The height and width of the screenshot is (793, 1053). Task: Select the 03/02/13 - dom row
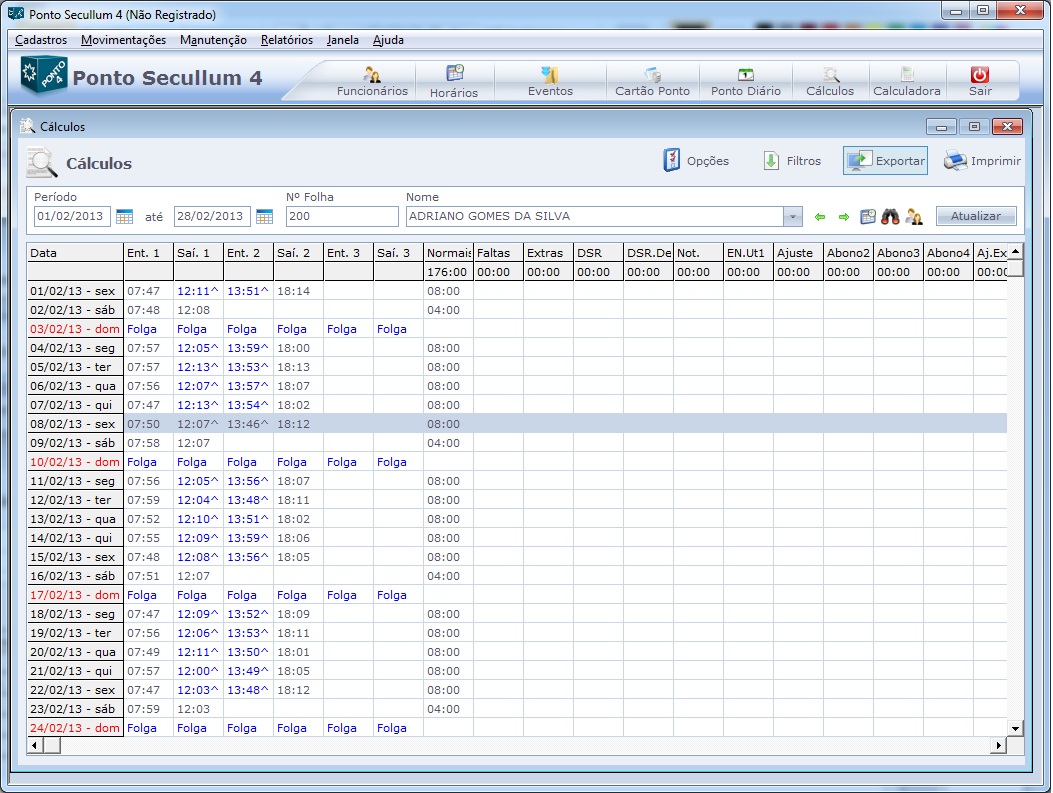(517, 329)
